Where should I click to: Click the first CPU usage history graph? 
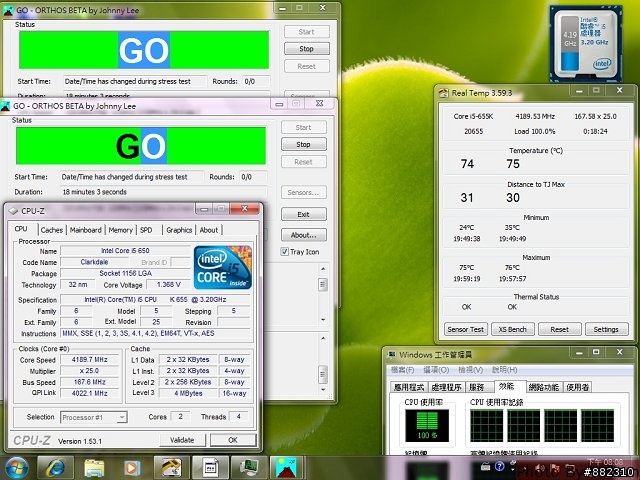click(x=487, y=426)
